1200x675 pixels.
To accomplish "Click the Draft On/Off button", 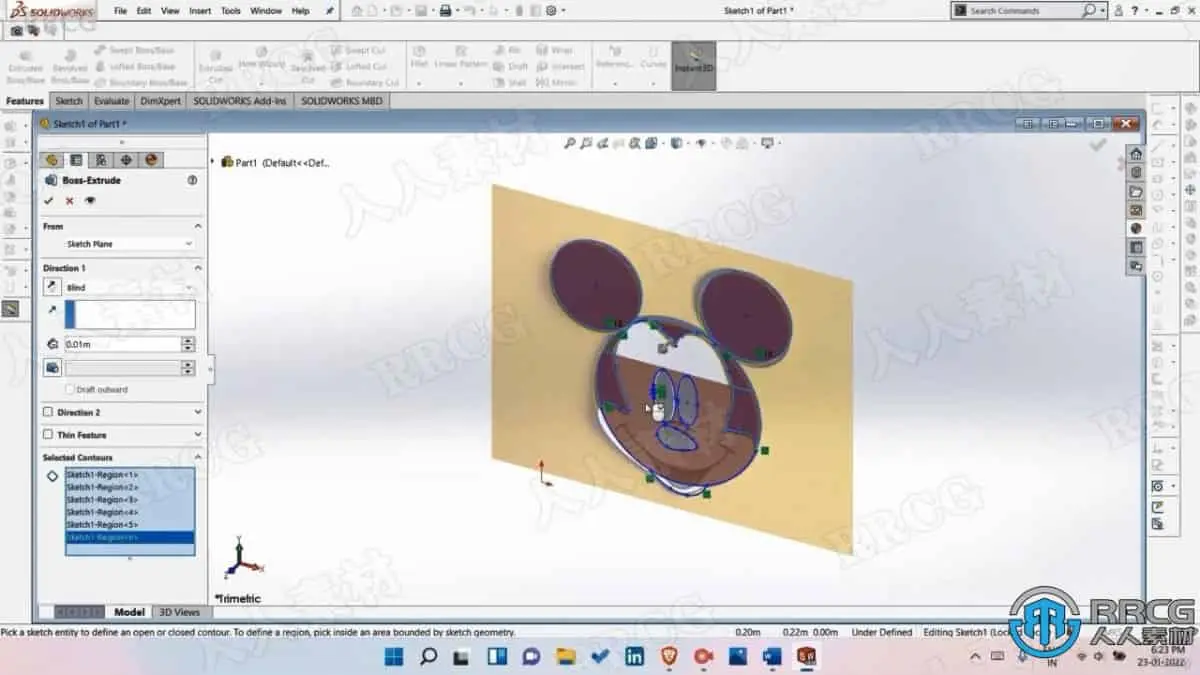I will [x=52, y=368].
